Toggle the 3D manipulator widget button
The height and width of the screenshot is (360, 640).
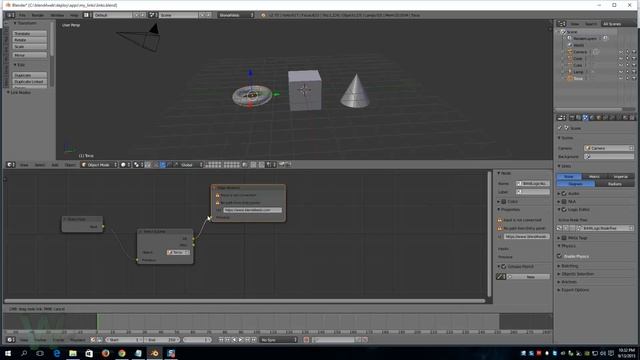coord(156,164)
